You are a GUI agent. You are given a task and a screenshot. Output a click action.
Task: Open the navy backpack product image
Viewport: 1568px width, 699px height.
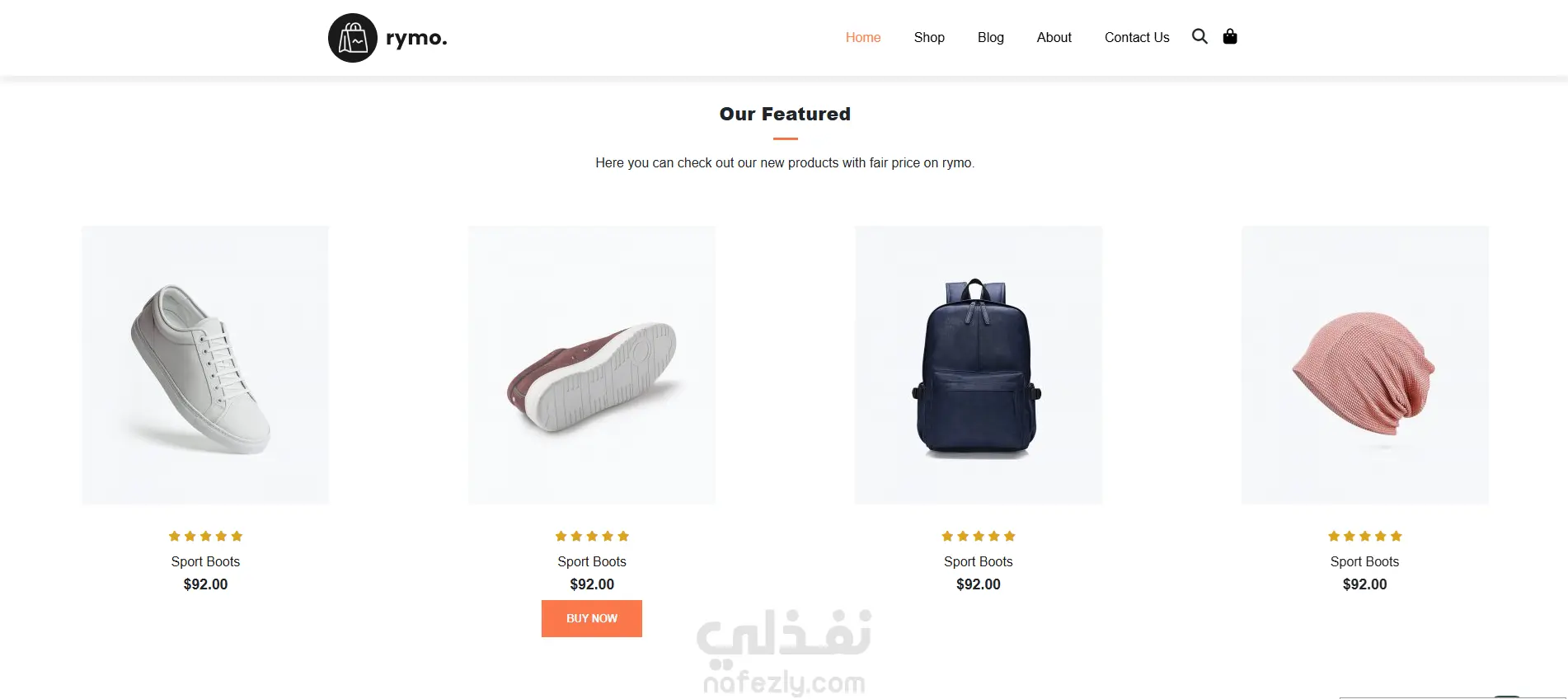(x=979, y=365)
